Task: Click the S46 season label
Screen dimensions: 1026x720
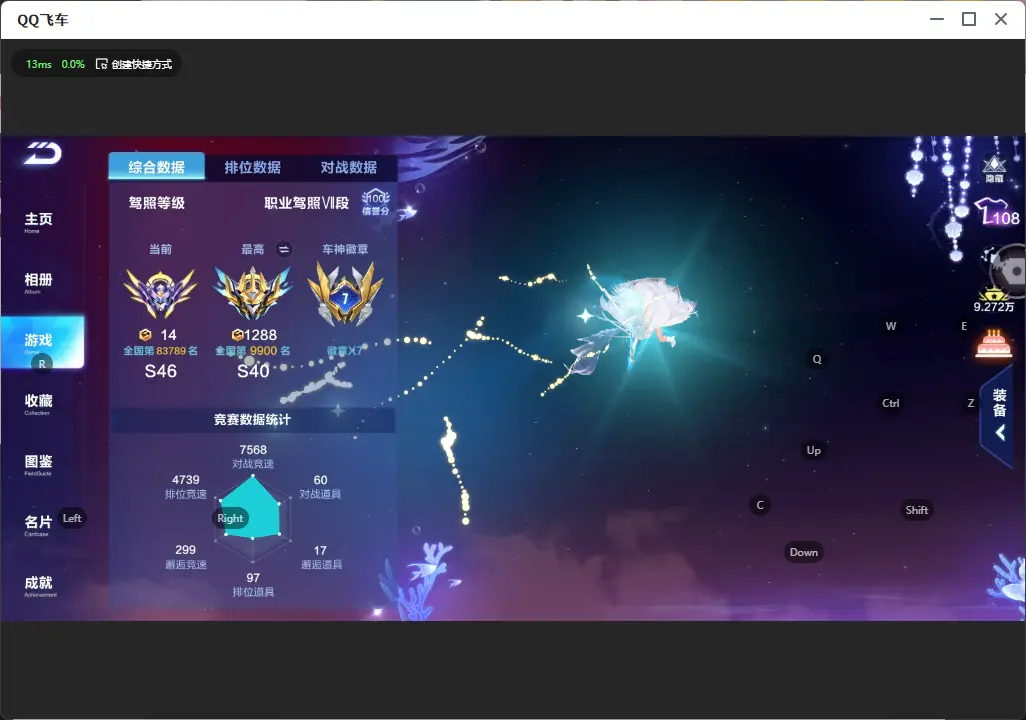Action: 160,371
